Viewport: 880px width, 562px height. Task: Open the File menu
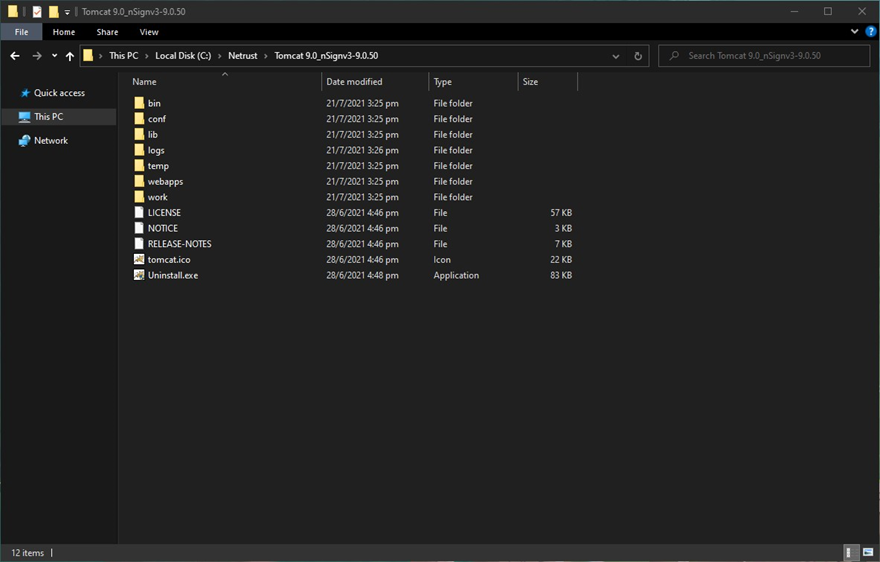[21, 32]
